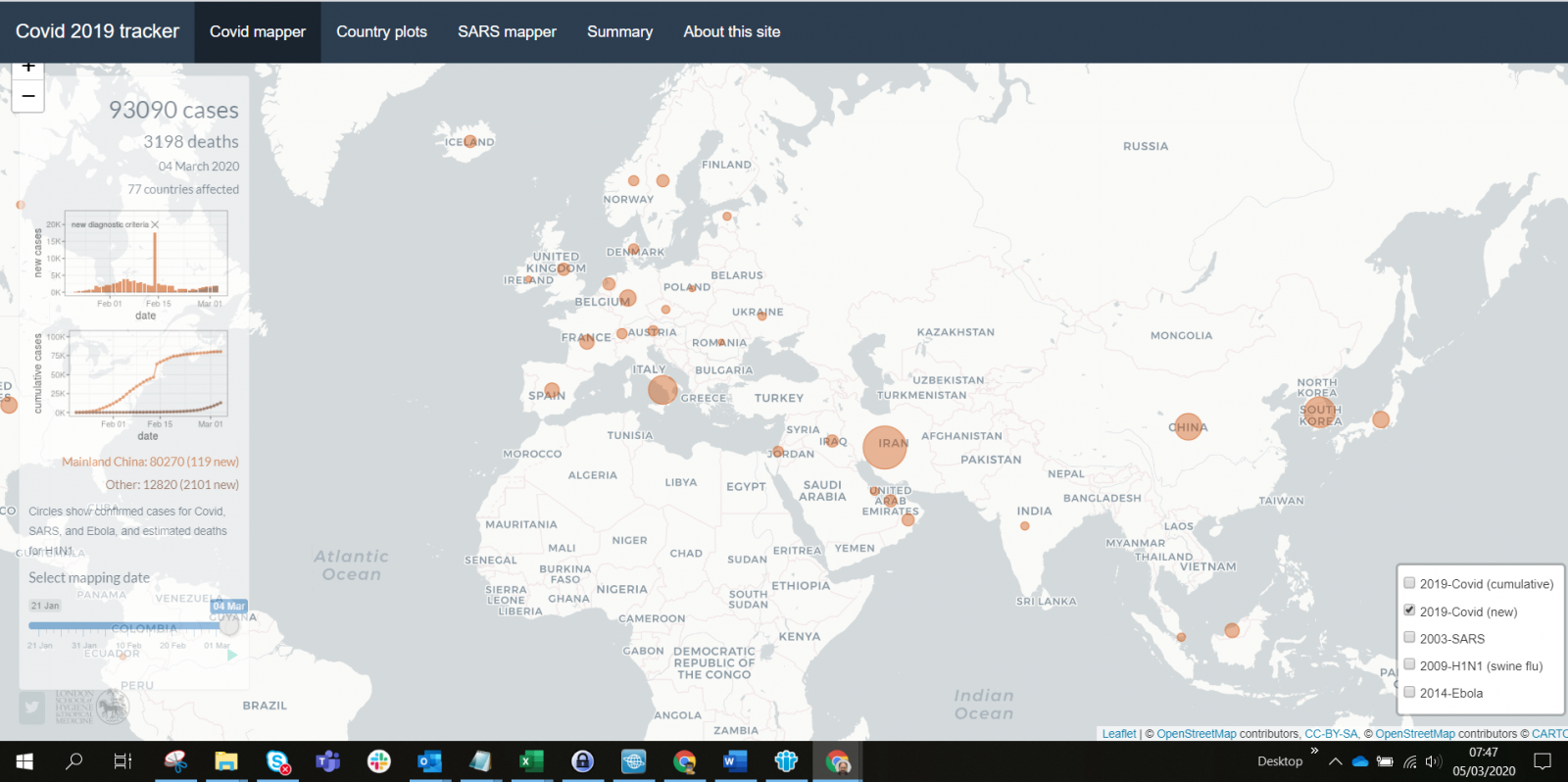1568x782 pixels.
Task: Click the OneDrive cloud tray icon
Action: [x=1360, y=761]
